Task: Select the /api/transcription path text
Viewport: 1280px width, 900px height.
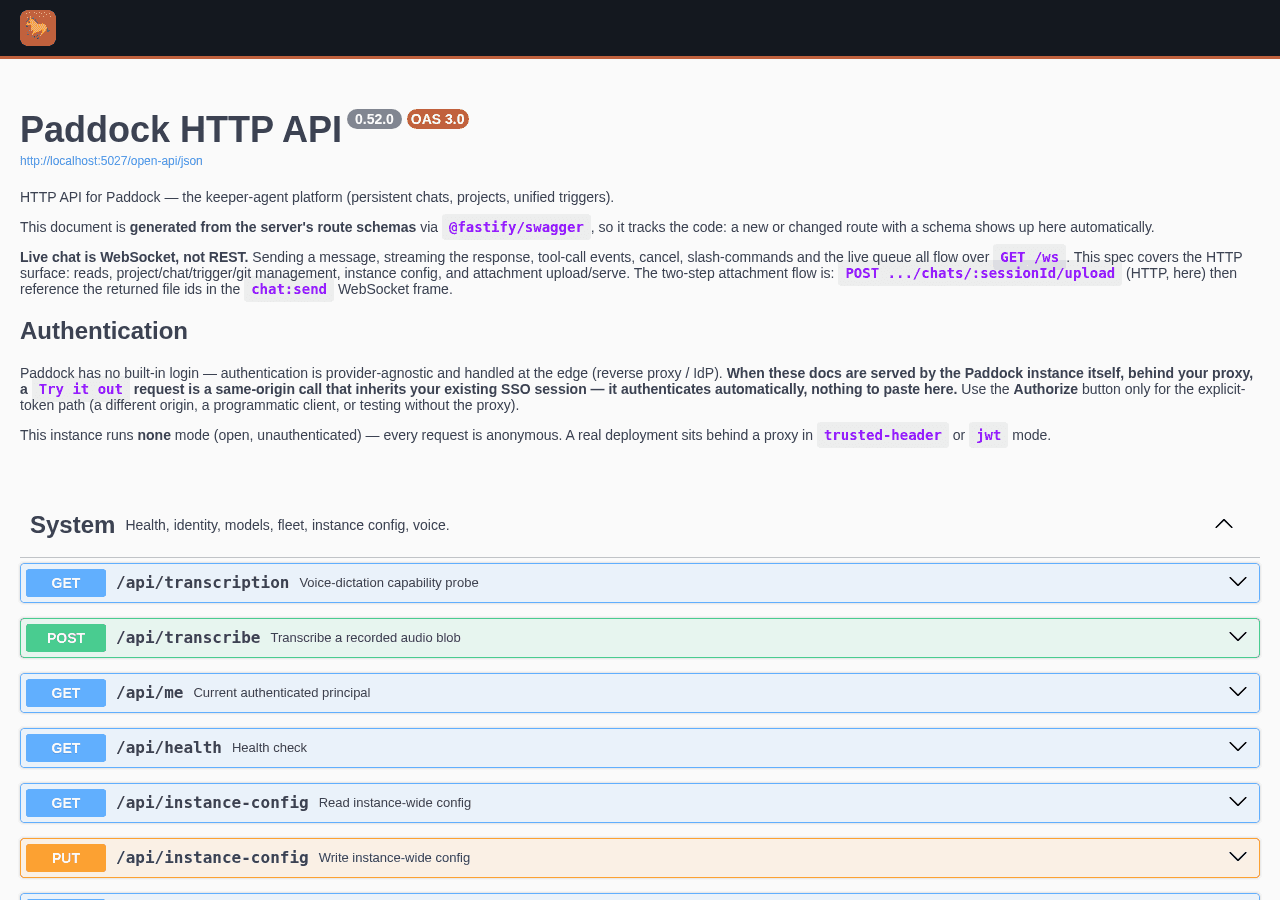Action: pos(202,582)
